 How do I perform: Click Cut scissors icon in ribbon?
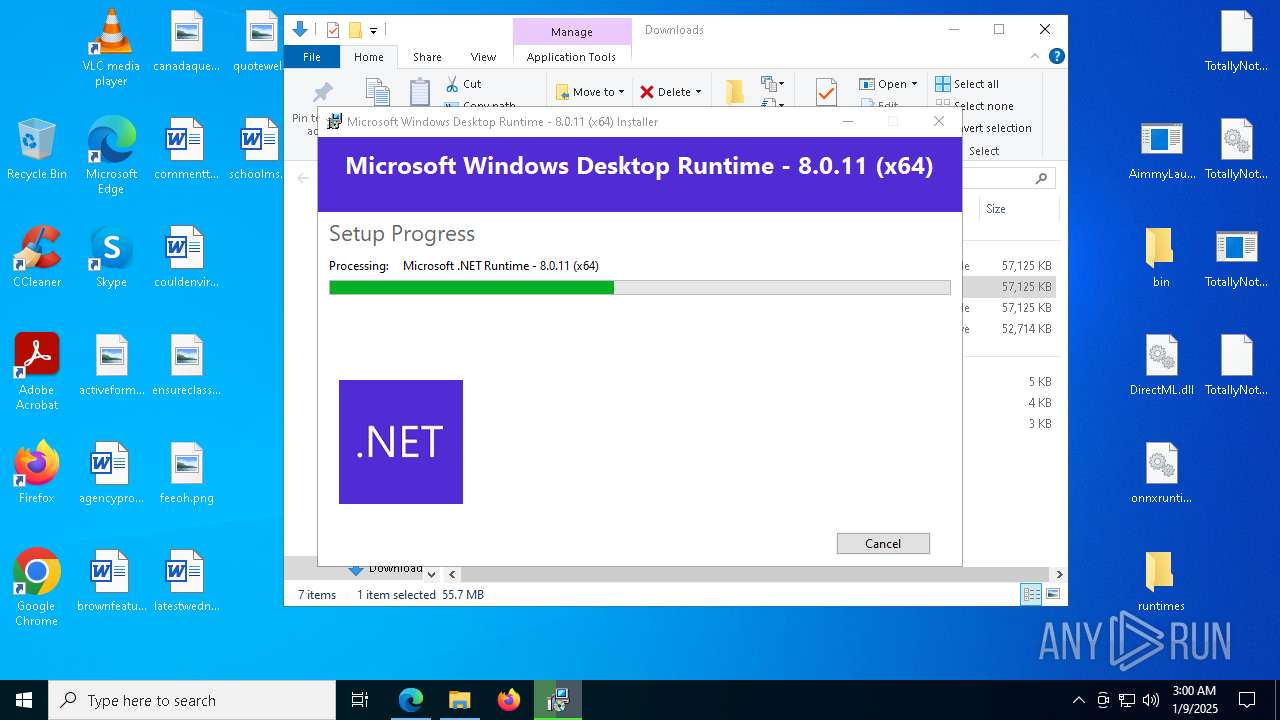[x=452, y=84]
